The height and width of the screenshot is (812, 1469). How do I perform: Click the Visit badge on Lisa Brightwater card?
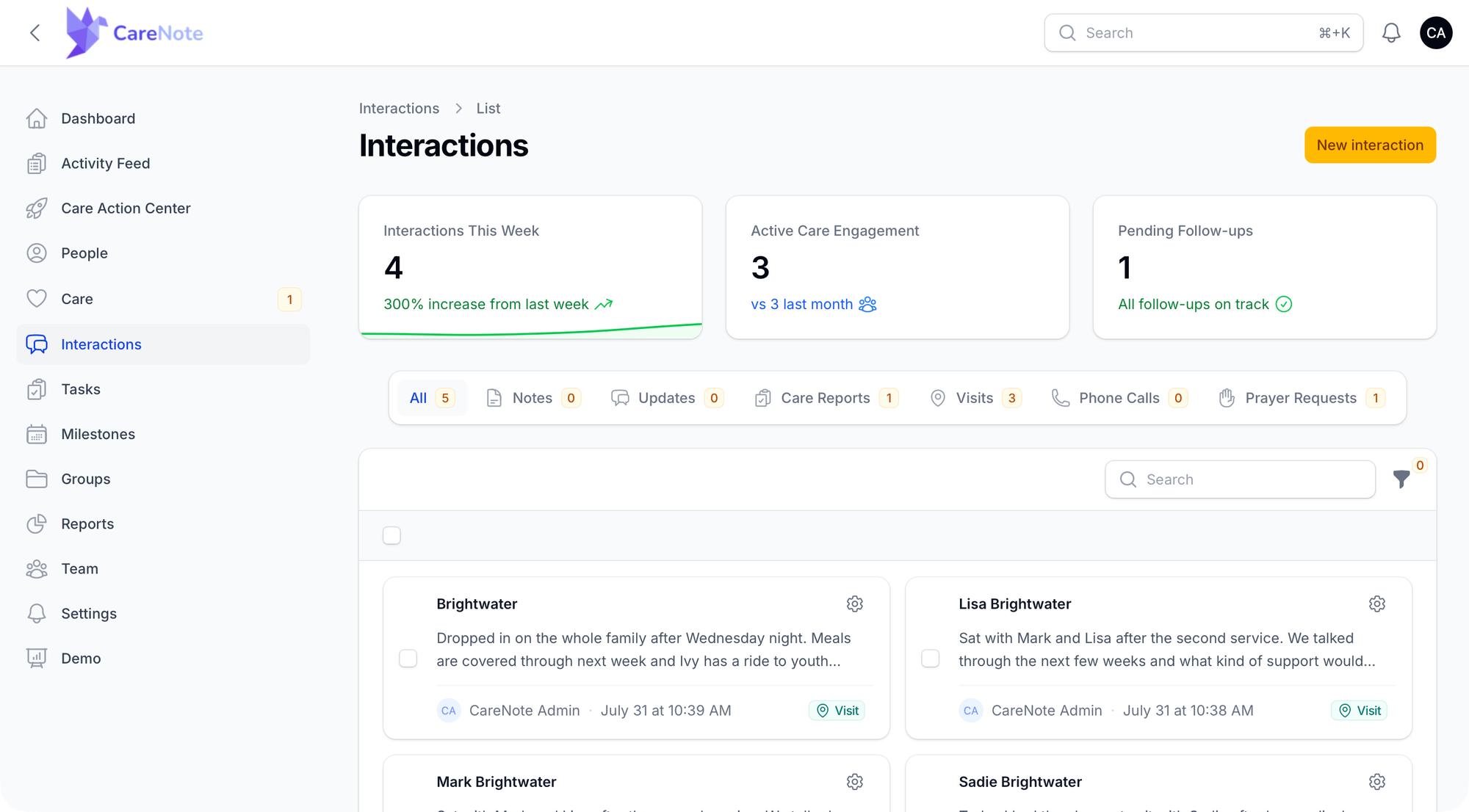pos(1359,711)
